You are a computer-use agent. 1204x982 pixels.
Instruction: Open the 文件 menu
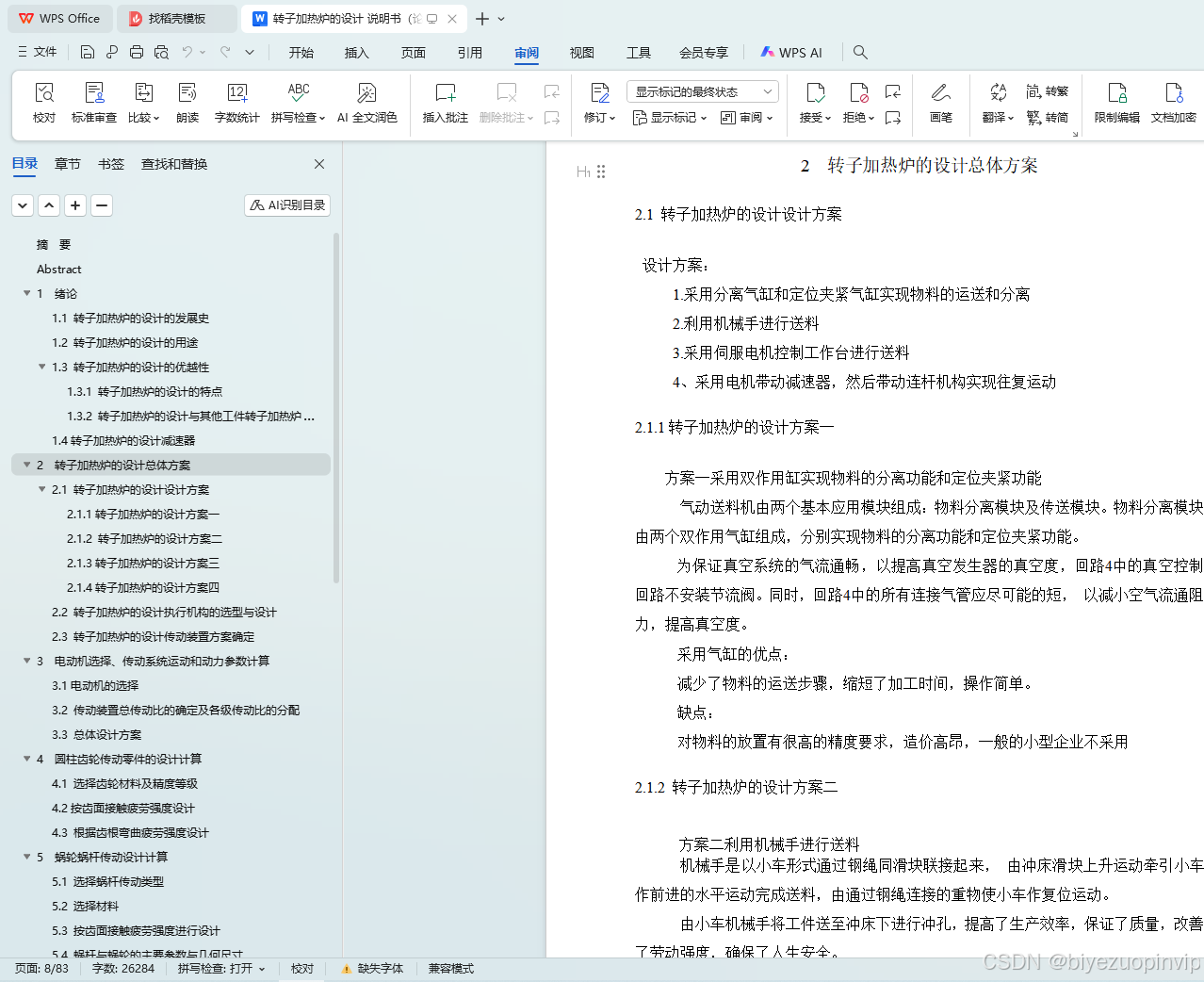(x=37, y=52)
